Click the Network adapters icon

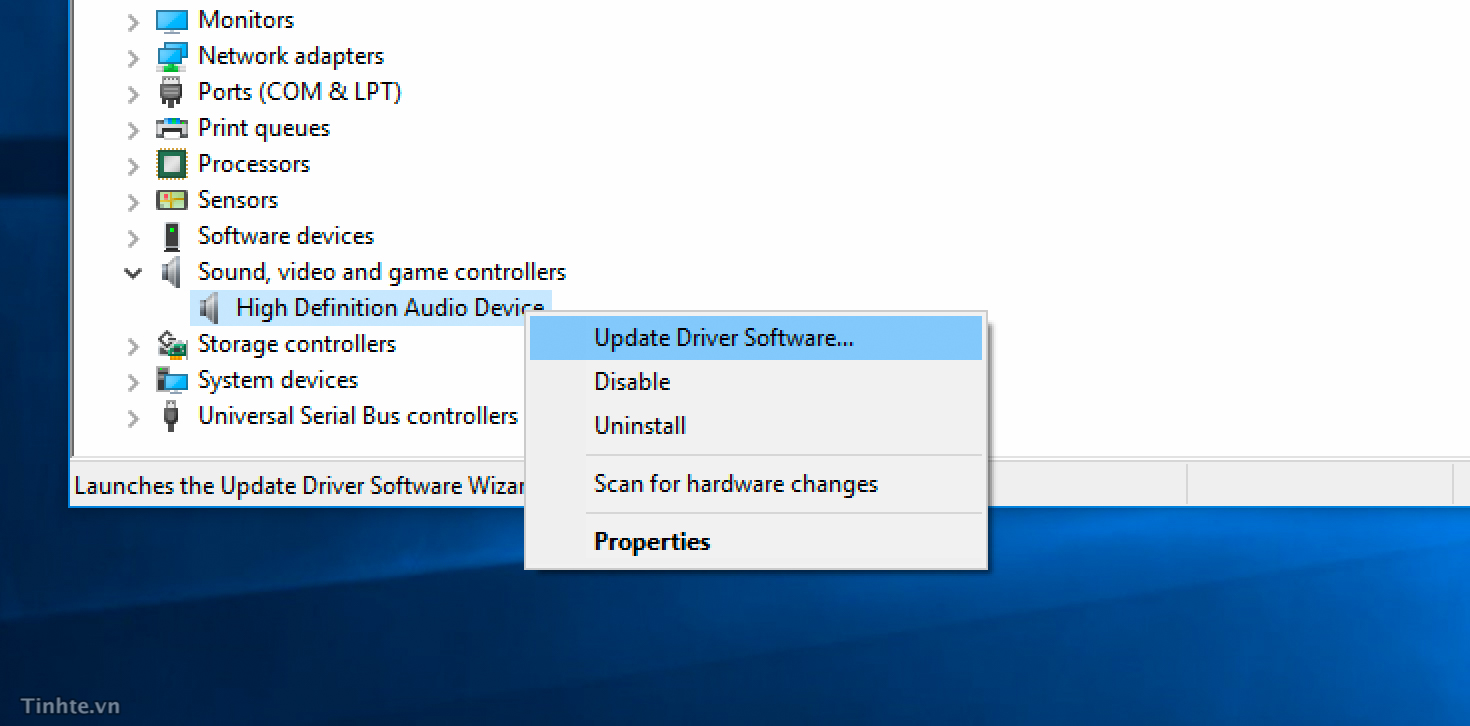(x=170, y=55)
